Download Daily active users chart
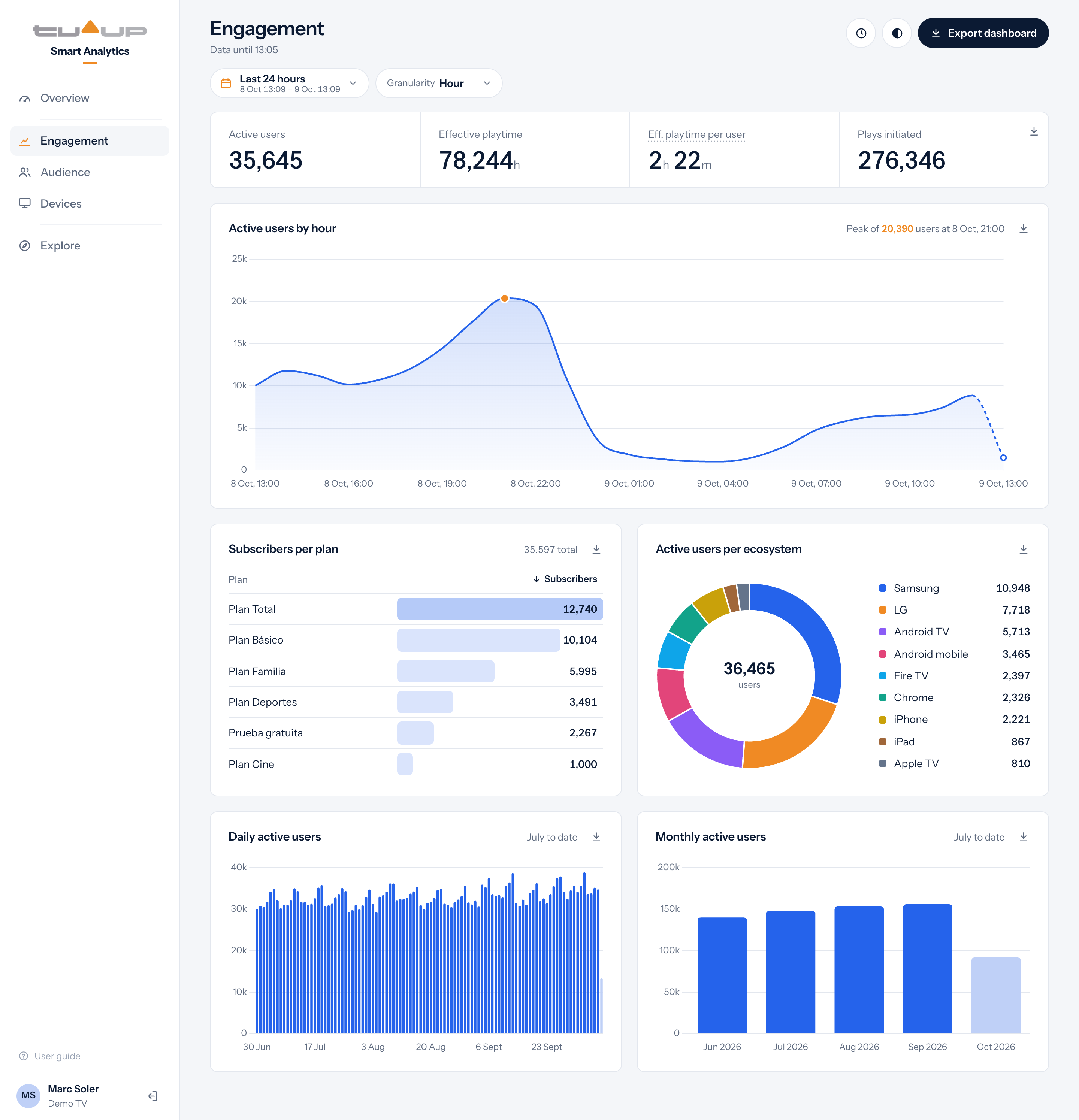1079x1120 pixels. pyautogui.click(x=596, y=837)
